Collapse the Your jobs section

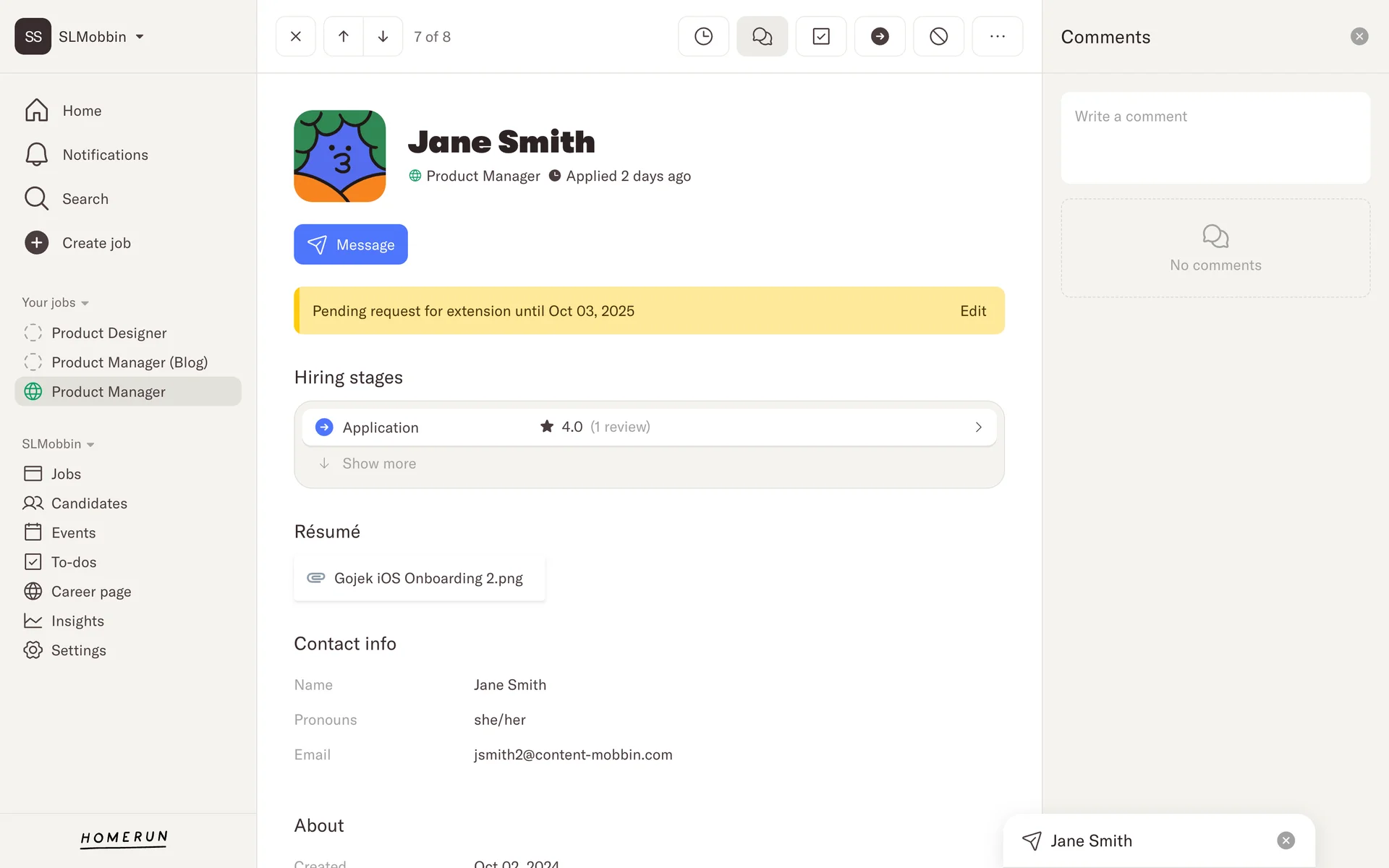click(56, 302)
